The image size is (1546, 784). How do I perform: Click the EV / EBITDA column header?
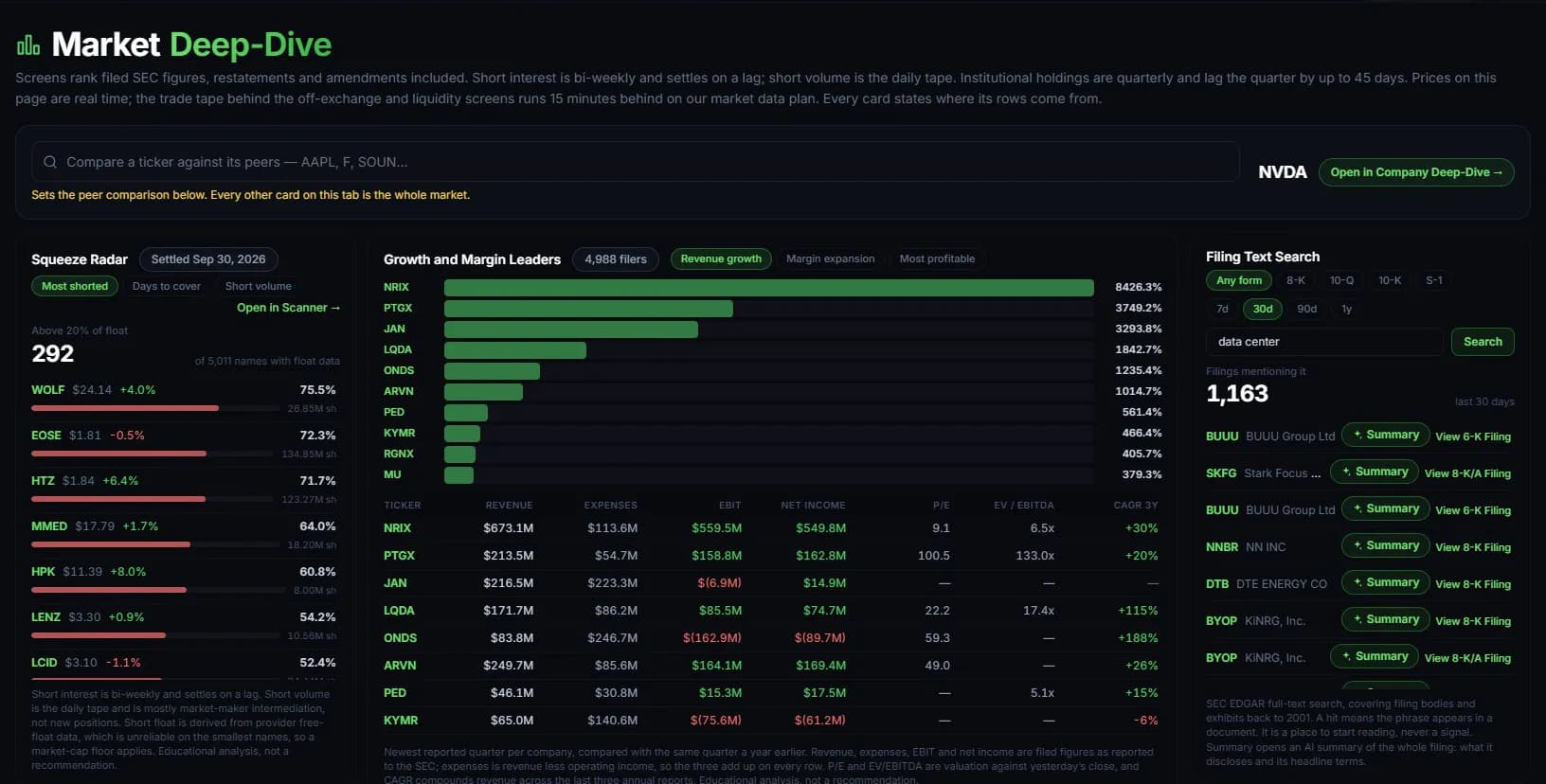tap(1024, 506)
